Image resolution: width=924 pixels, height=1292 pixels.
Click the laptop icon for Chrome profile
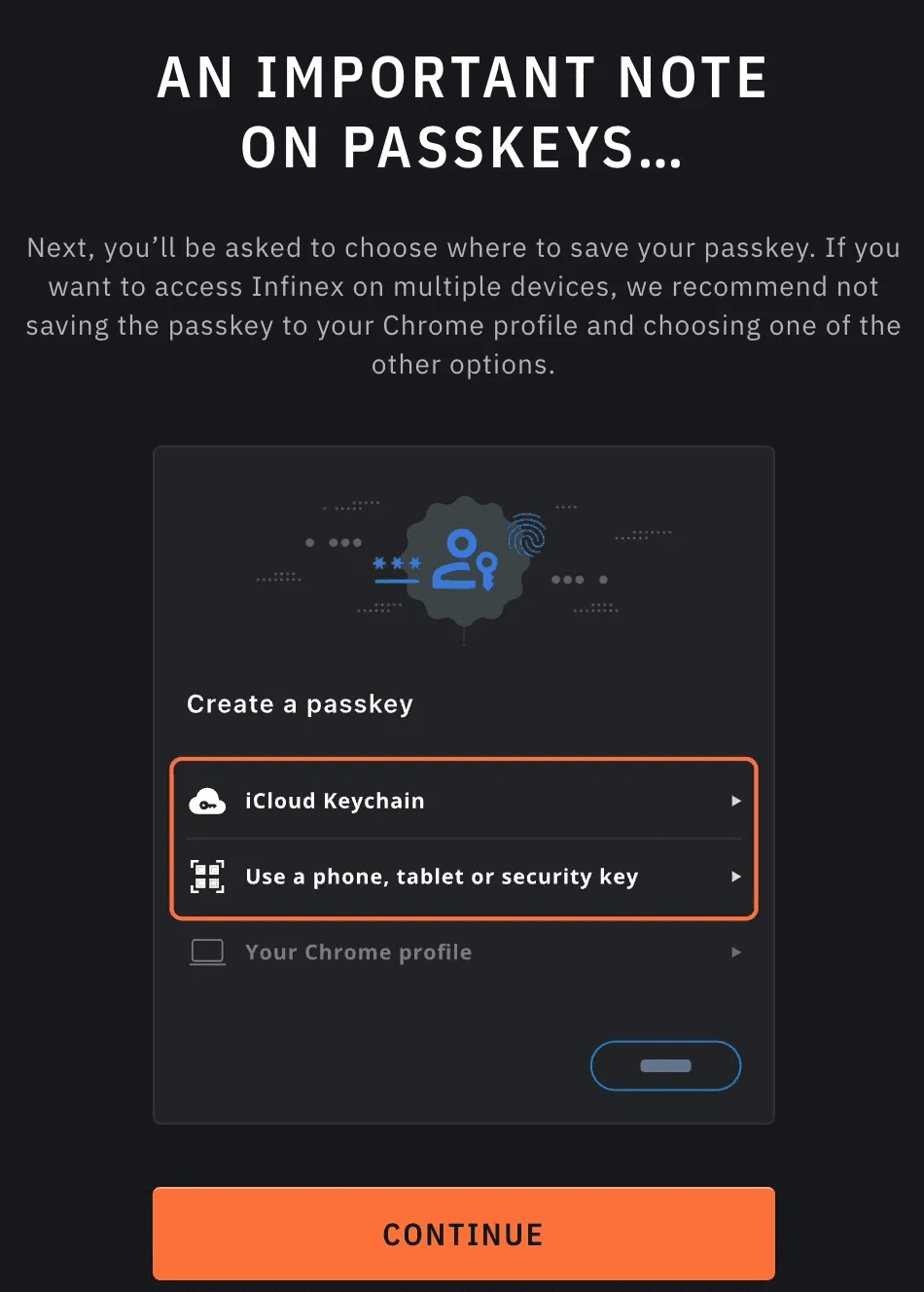tap(207, 951)
